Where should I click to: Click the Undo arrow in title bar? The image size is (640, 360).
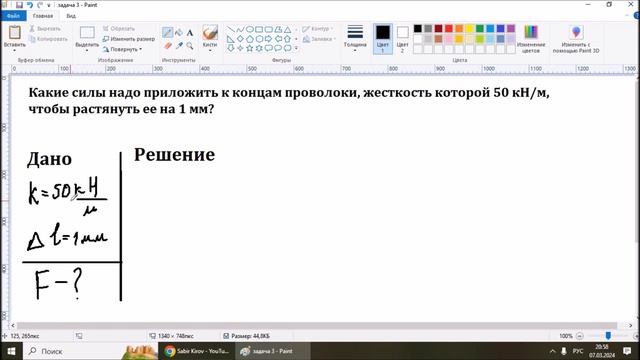pos(30,5)
